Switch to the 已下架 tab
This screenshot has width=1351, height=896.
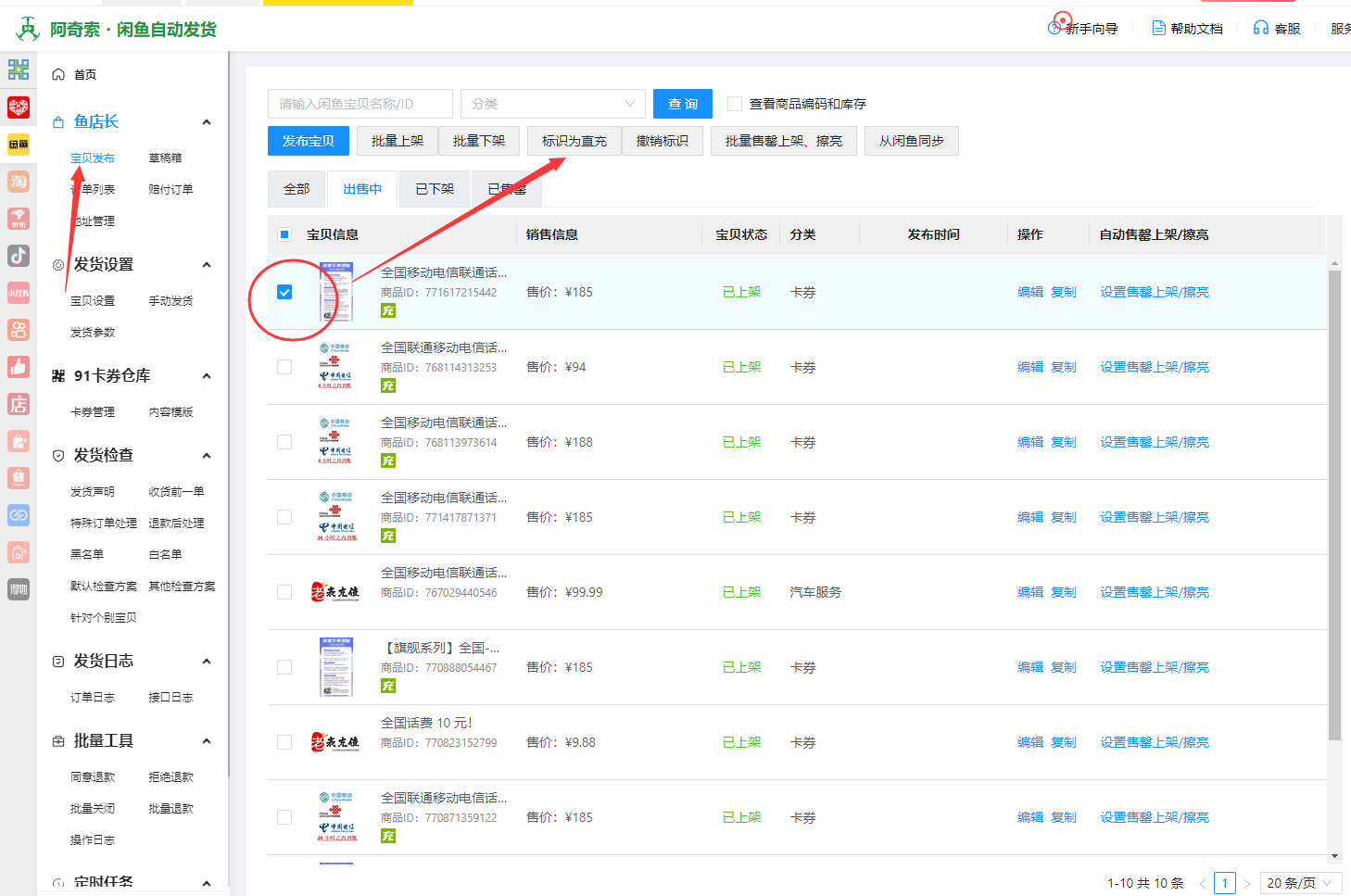pyautogui.click(x=435, y=189)
